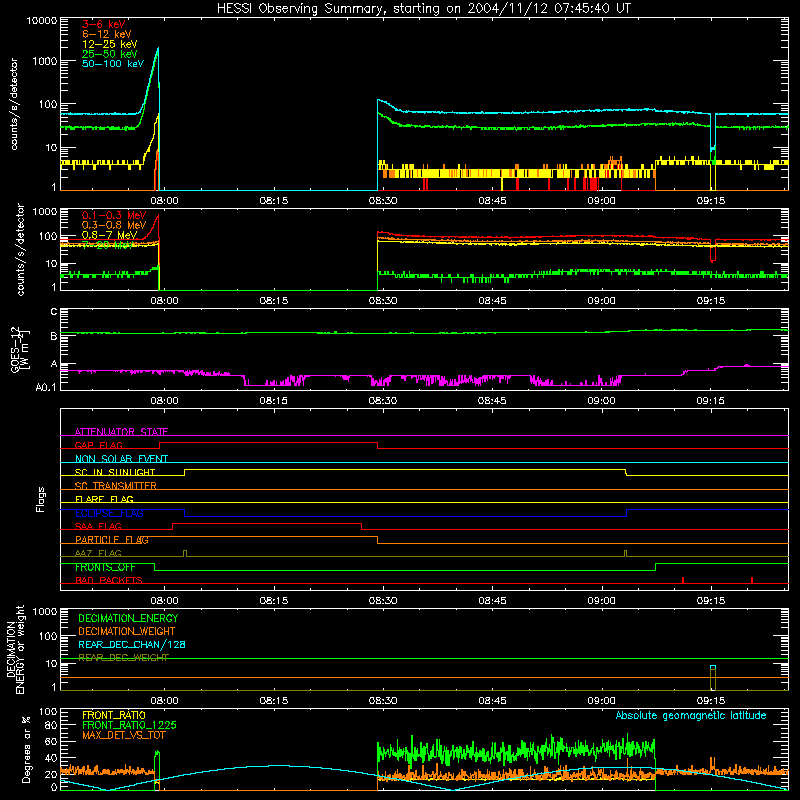The height and width of the screenshot is (800, 800).
Task: Select the SC_TRANSMITTER flag label
Action: 116,486
